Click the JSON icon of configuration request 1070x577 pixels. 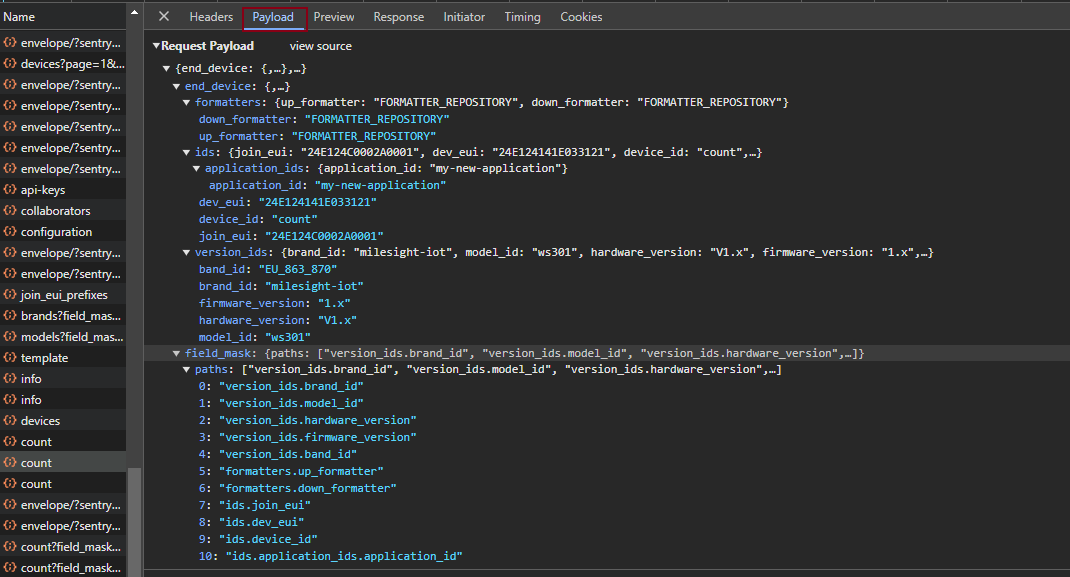[10, 231]
